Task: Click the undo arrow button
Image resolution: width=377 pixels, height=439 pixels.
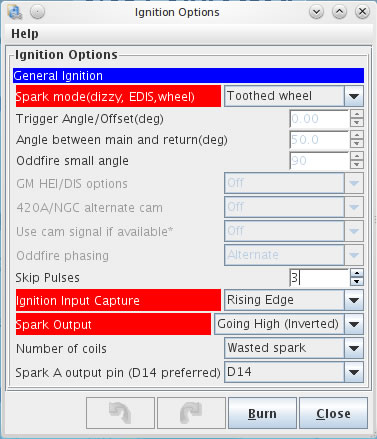Action: (x=120, y=413)
